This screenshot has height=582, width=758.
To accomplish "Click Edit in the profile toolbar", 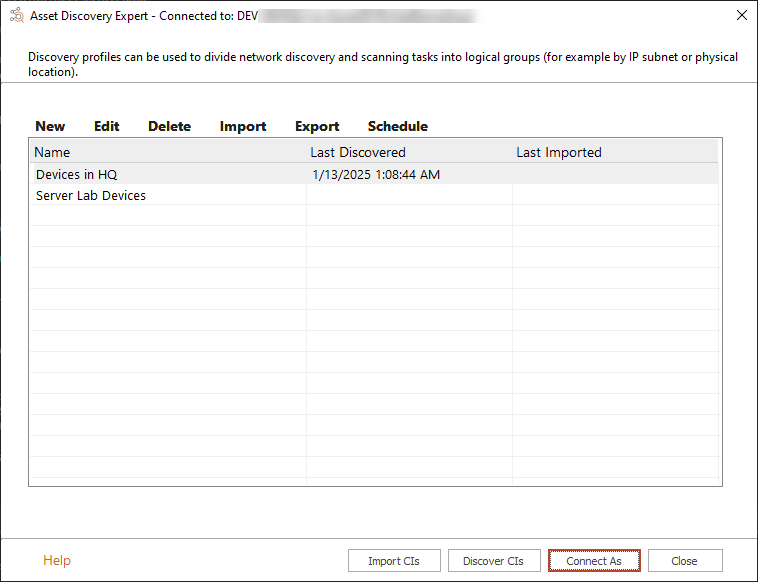I will 107,126.
